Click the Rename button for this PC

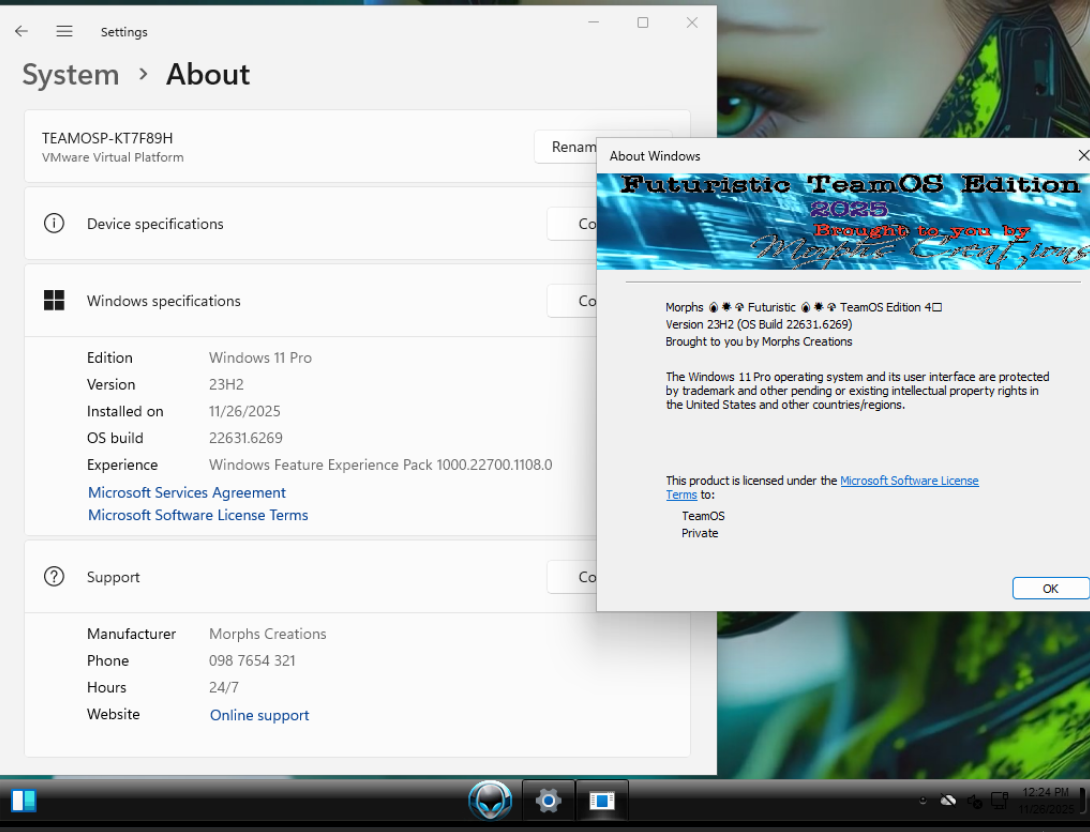(566, 147)
